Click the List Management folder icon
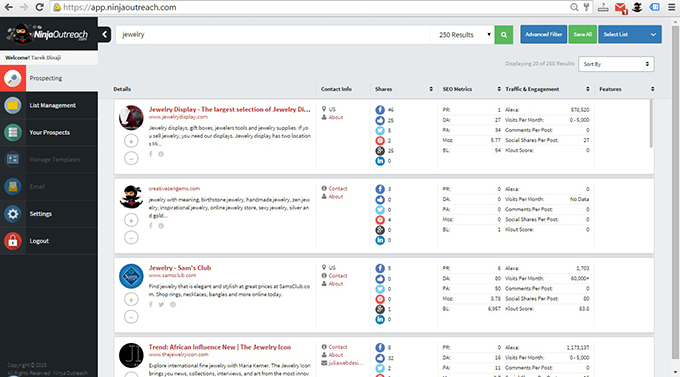This screenshot has width=680, height=377. 13,105
